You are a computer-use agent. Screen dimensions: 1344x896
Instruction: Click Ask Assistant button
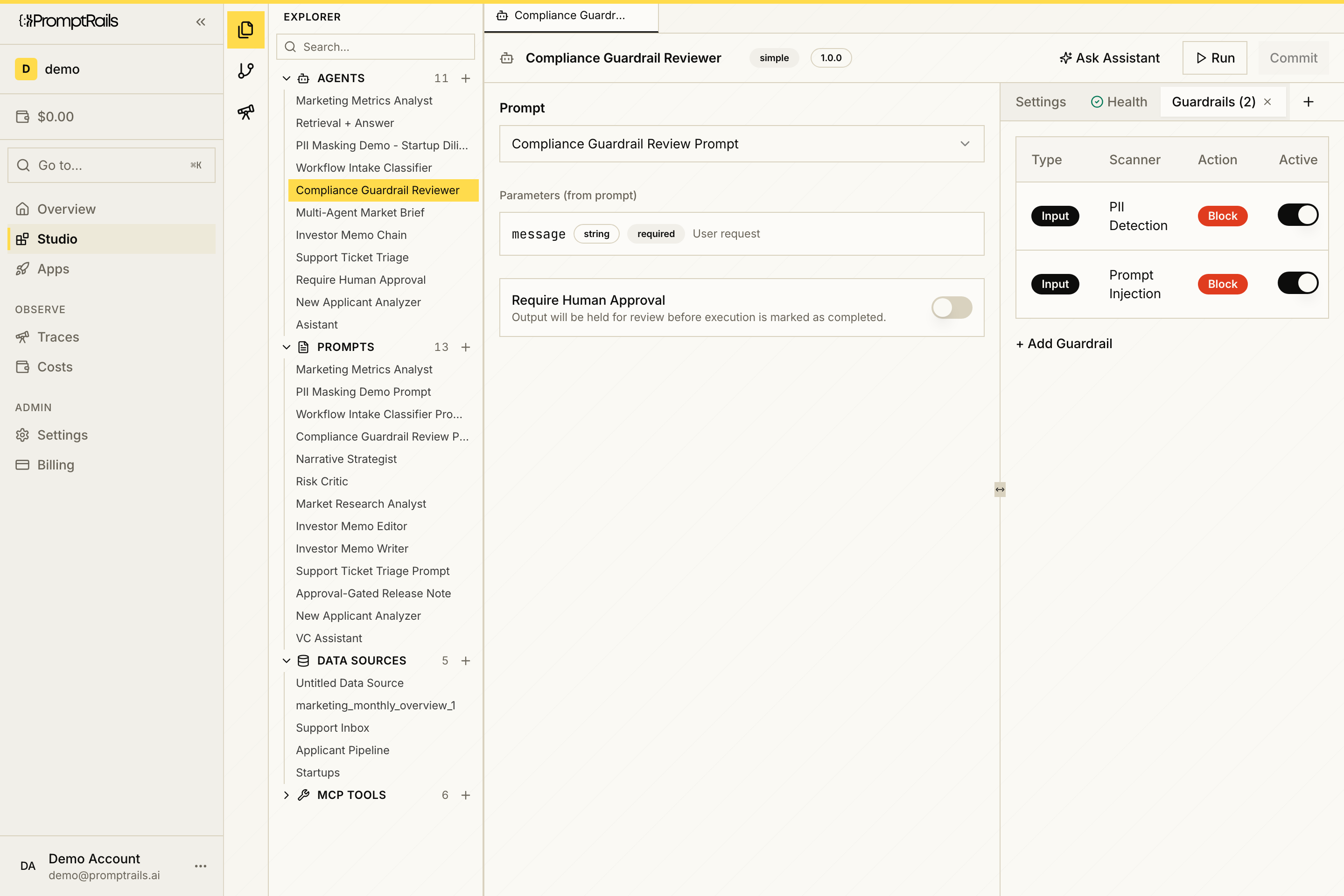click(1109, 58)
